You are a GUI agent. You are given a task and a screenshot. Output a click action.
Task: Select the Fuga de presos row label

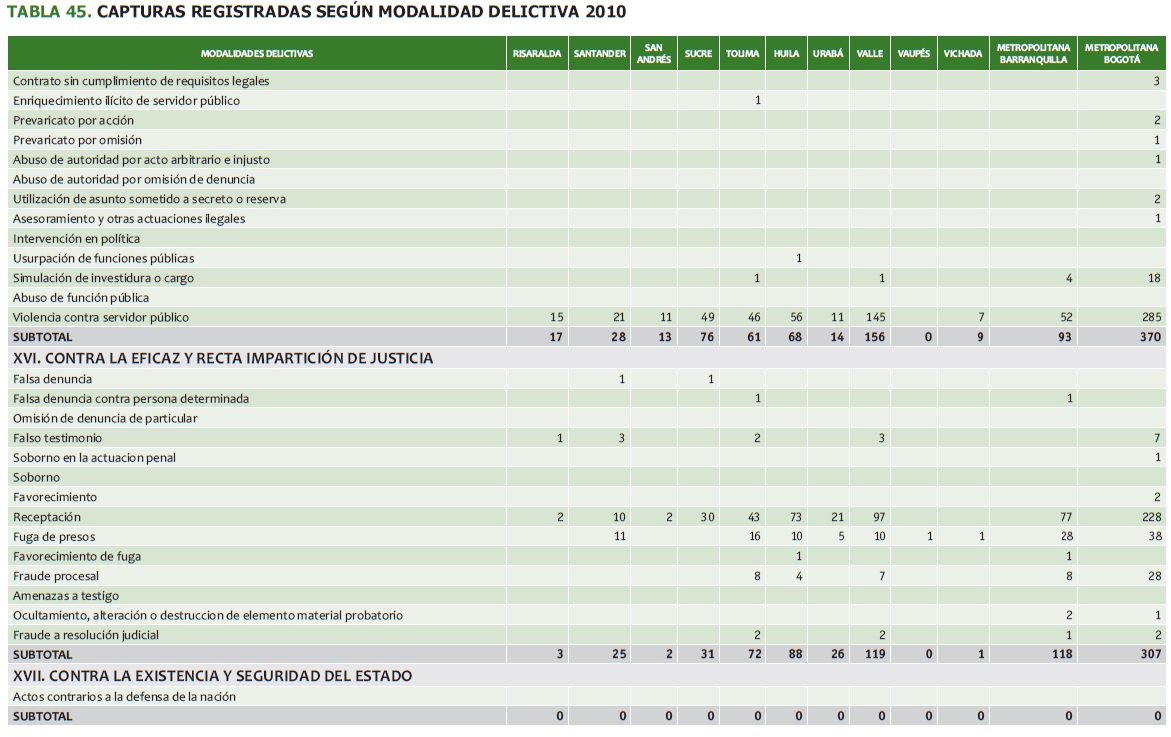tap(53, 537)
